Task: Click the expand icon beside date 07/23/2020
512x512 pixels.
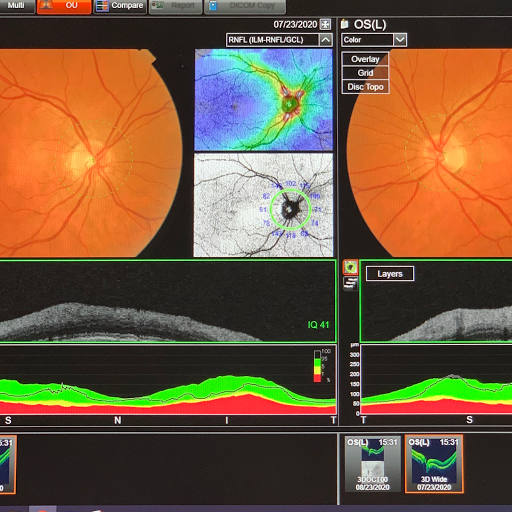Action: point(325,24)
